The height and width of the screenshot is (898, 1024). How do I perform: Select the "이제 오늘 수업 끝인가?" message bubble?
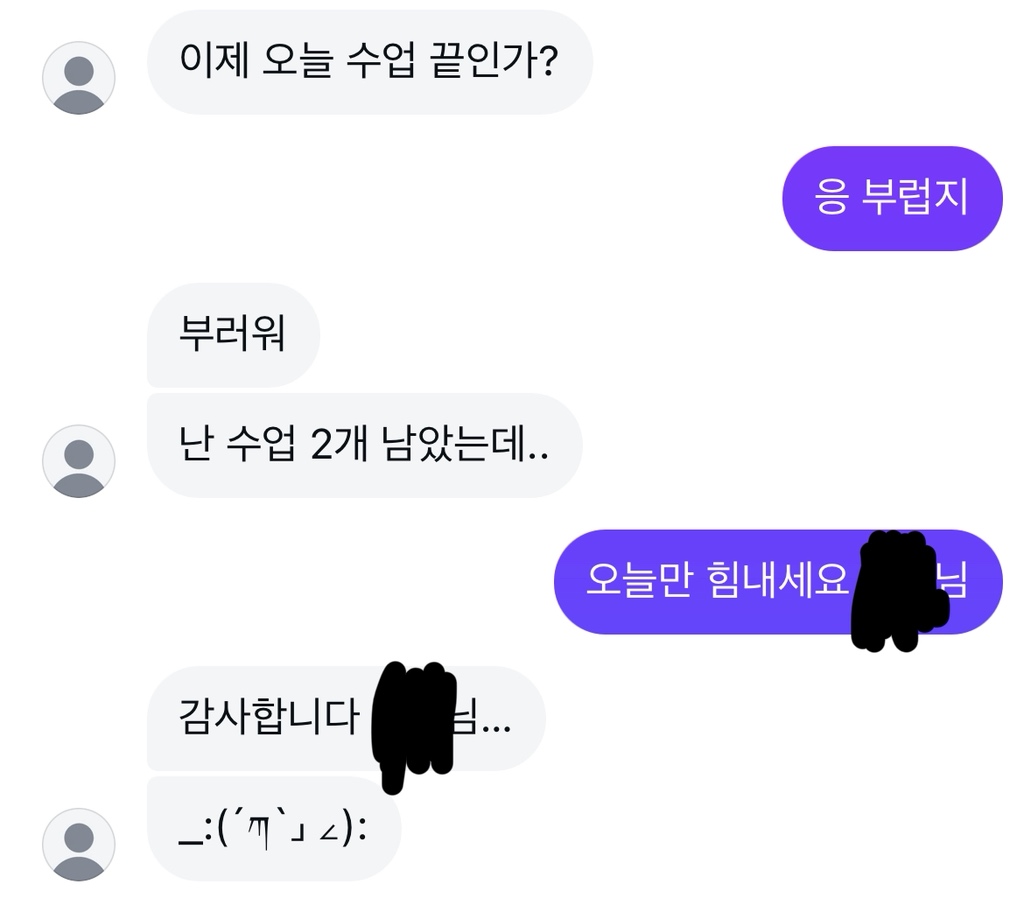(369, 62)
